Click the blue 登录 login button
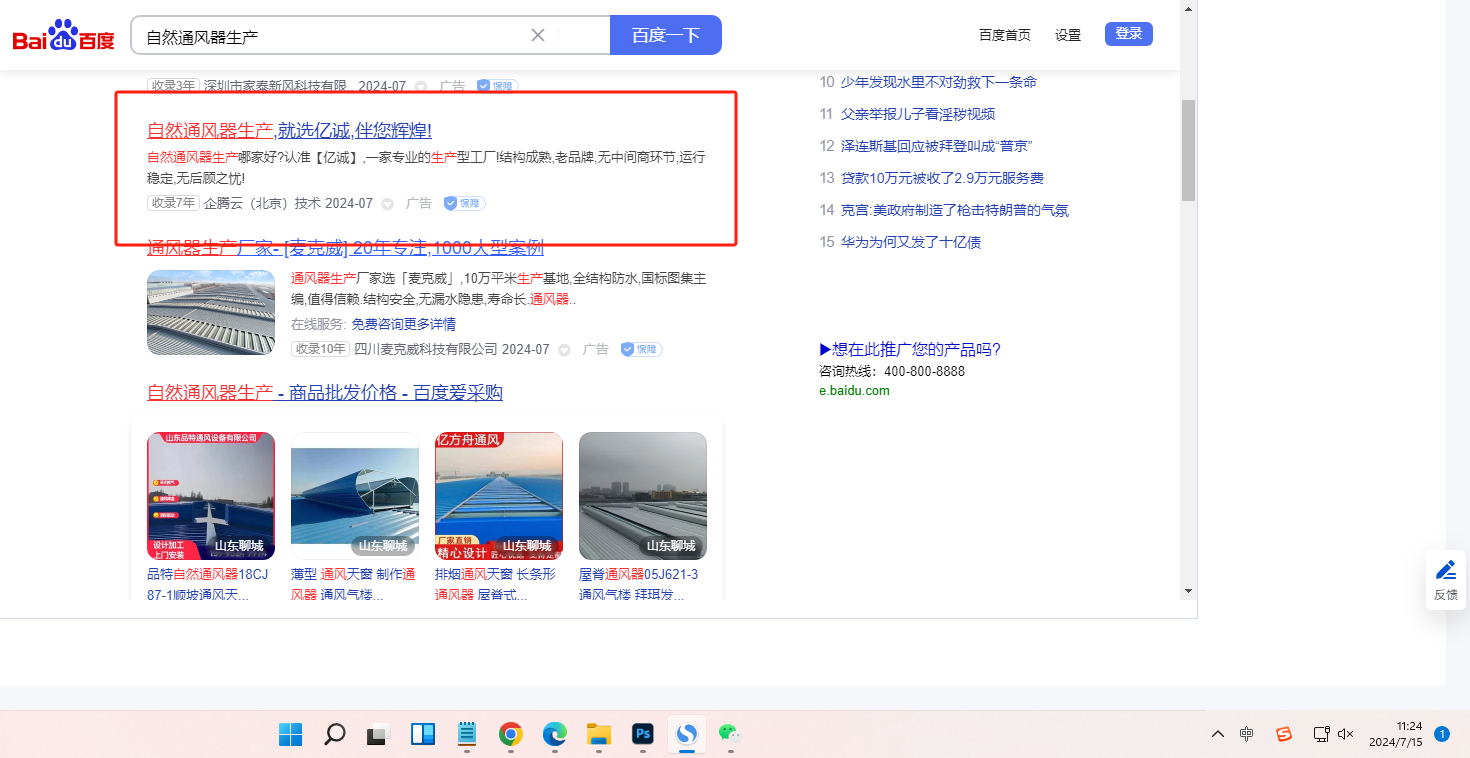Image resolution: width=1470 pixels, height=758 pixels. (1128, 34)
